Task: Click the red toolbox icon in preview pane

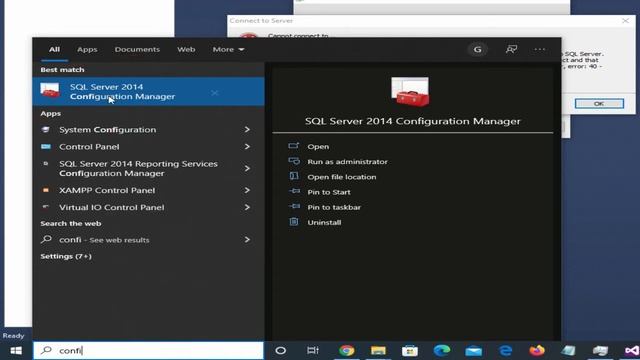Action: tap(410, 92)
